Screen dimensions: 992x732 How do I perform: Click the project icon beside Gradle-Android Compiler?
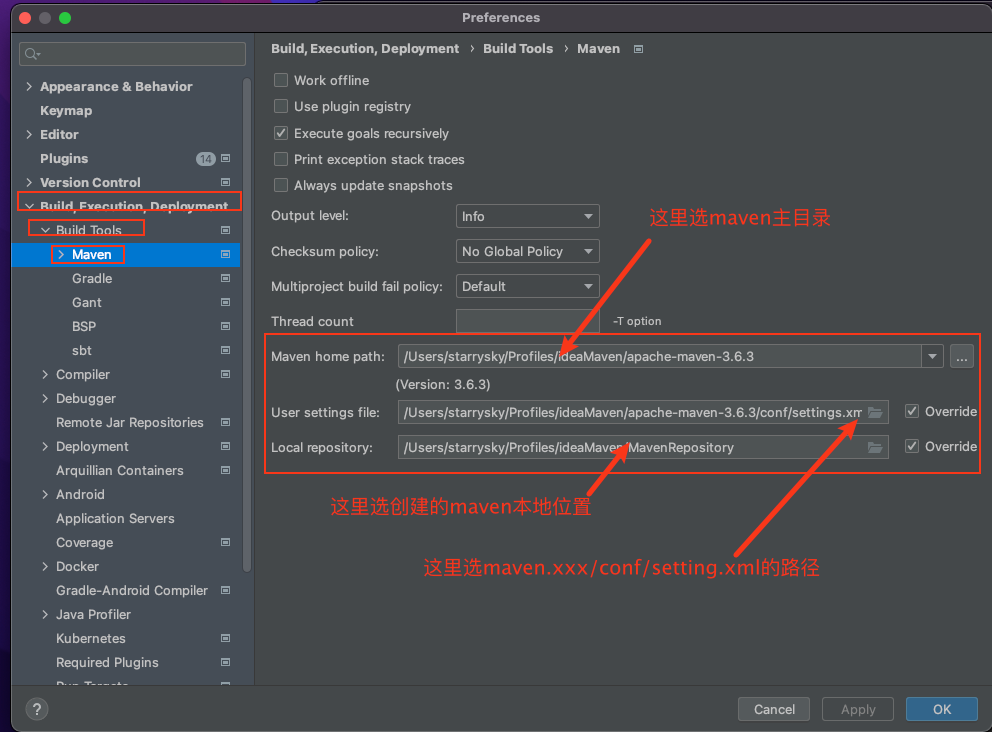225,590
